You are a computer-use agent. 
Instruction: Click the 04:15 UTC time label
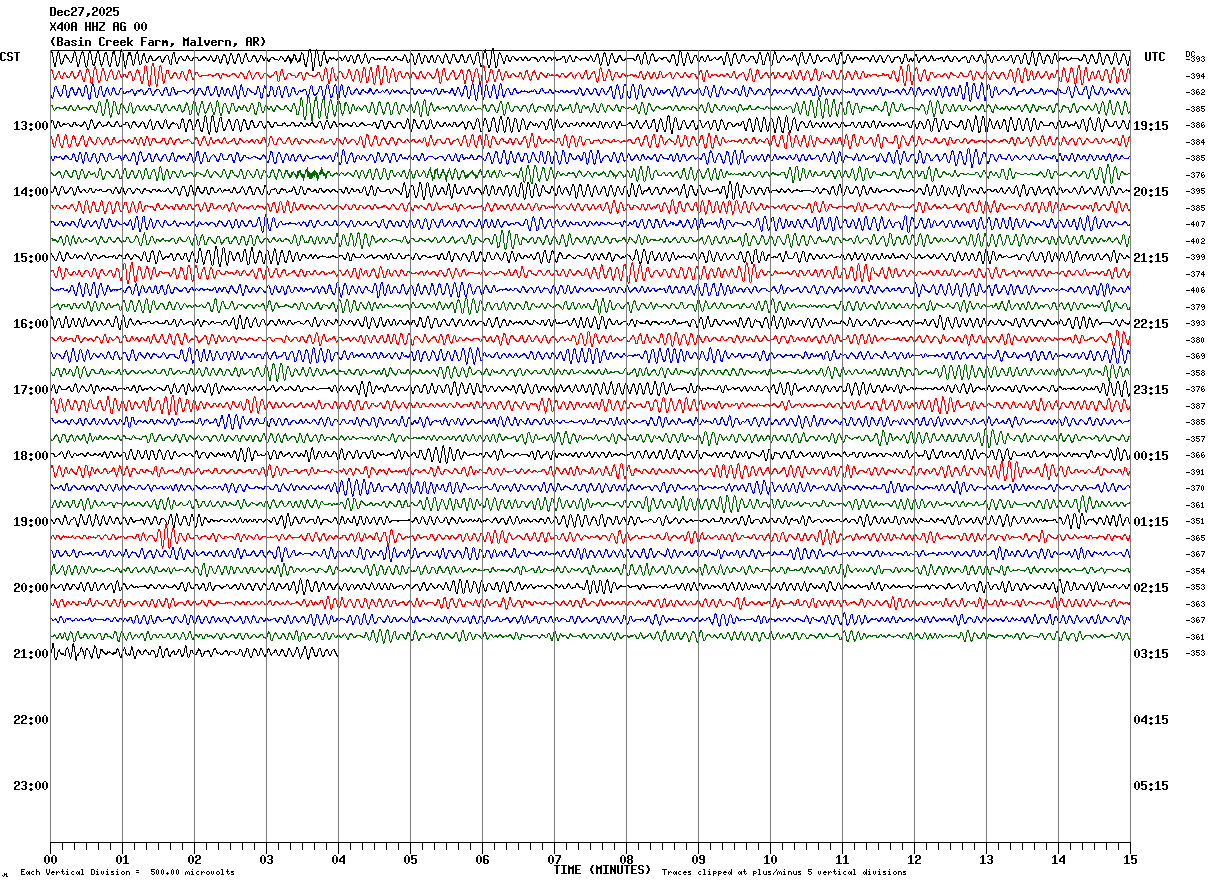[1151, 719]
